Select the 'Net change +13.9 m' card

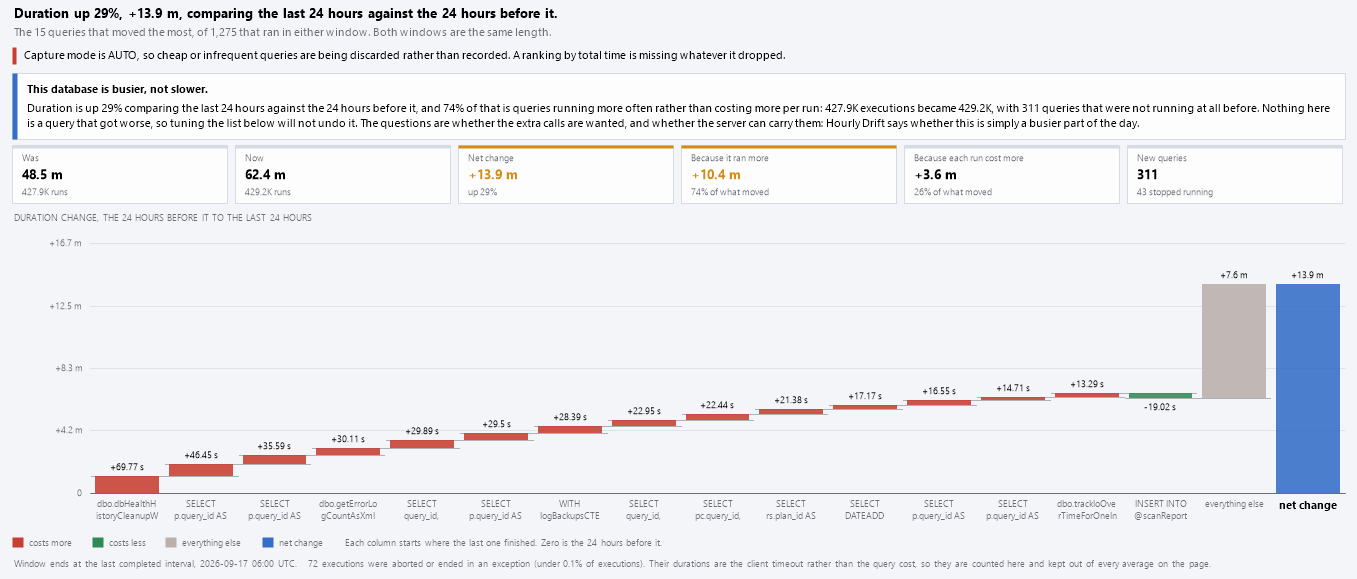pos(566,175)
